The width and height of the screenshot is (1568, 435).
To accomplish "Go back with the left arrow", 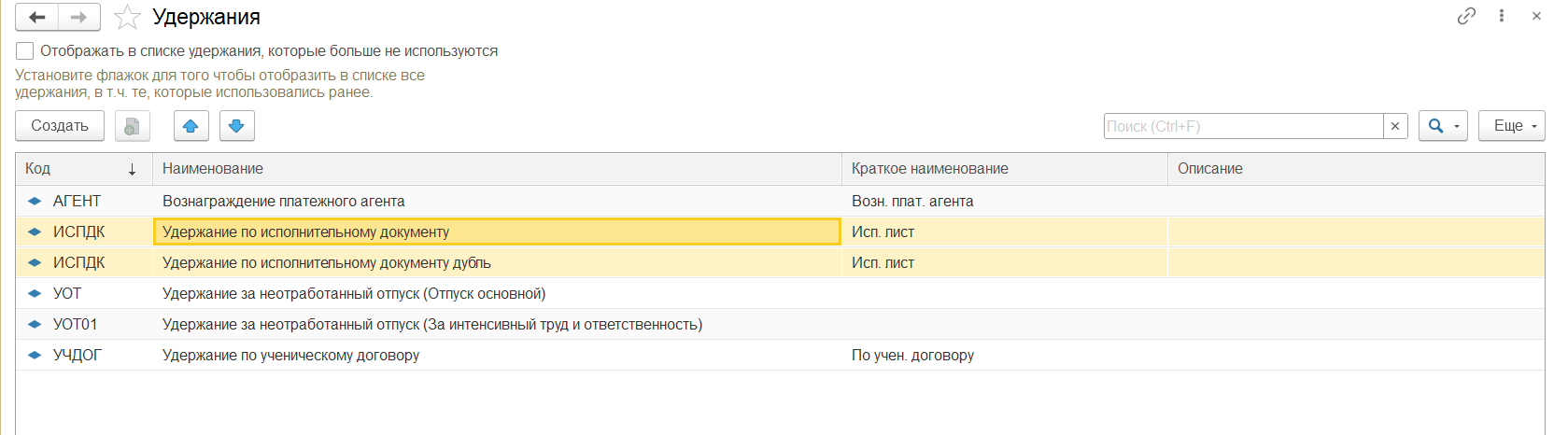I will [x=37, y=17].
